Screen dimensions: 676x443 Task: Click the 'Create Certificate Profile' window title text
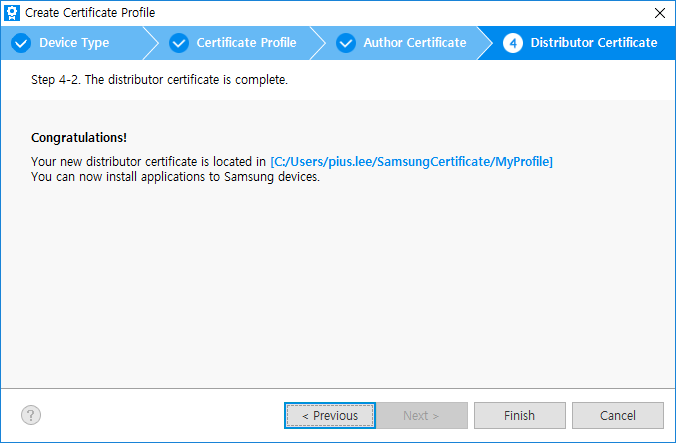tap(90, 13)
